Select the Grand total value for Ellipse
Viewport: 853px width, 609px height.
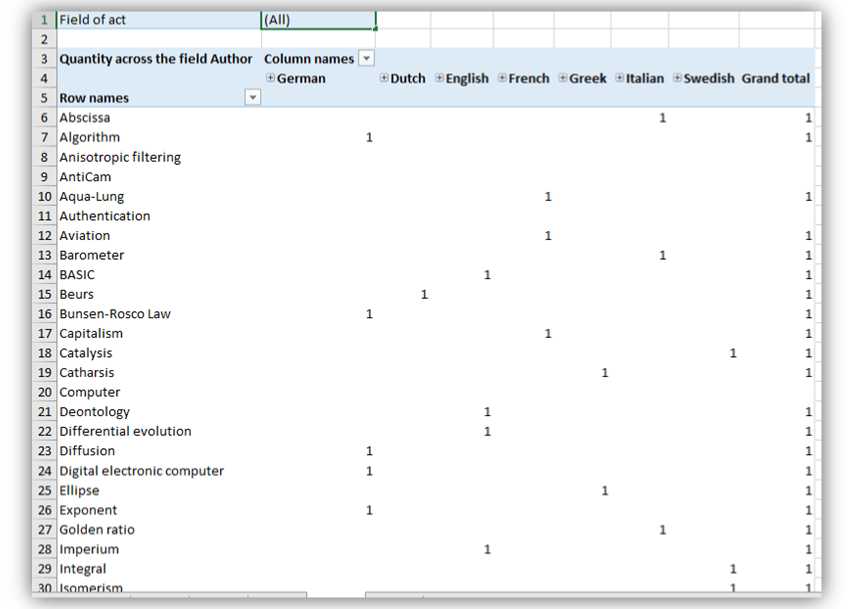pos(808,490)
